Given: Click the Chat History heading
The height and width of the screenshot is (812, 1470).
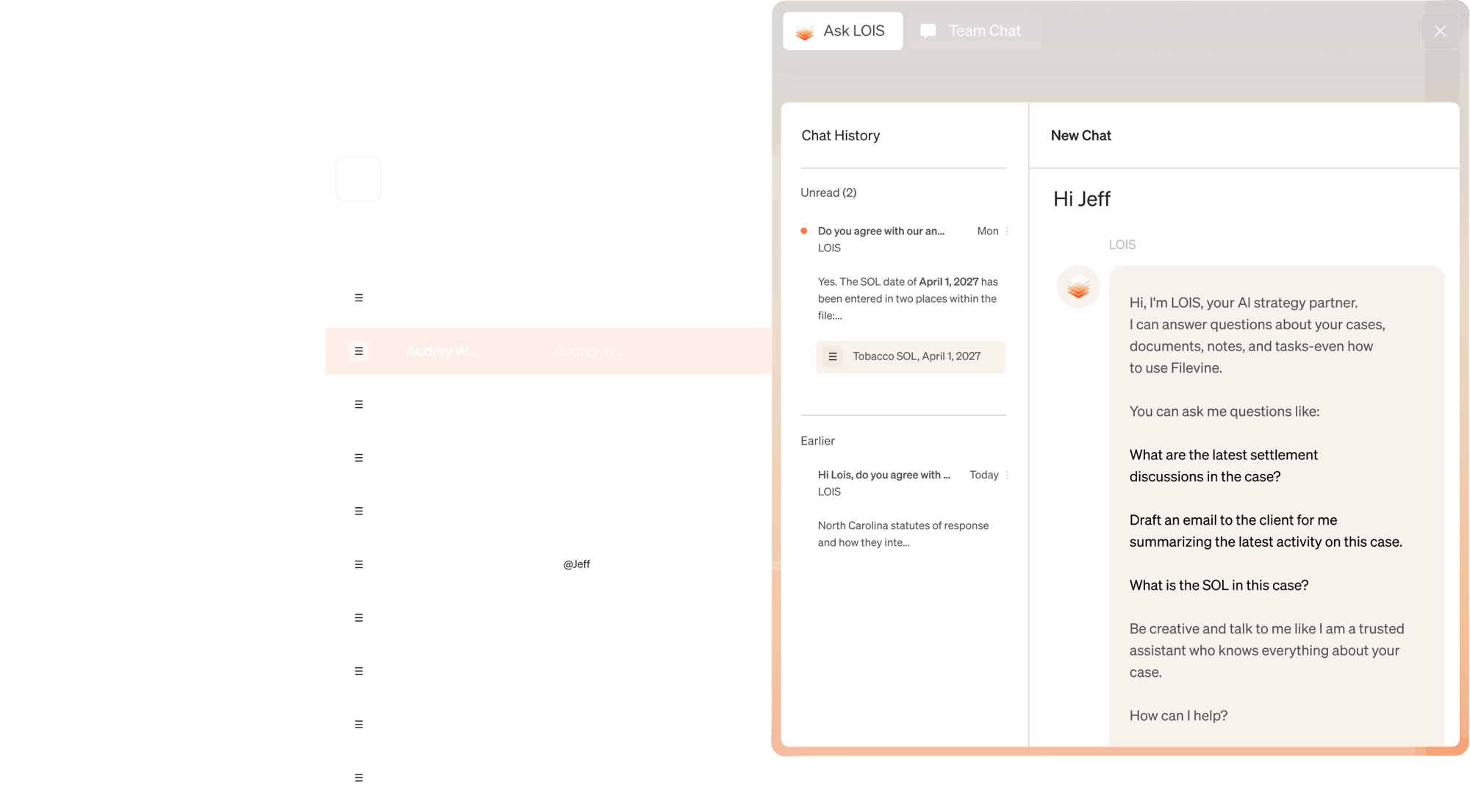Looking at the screenshot, I should pos(840,135).
